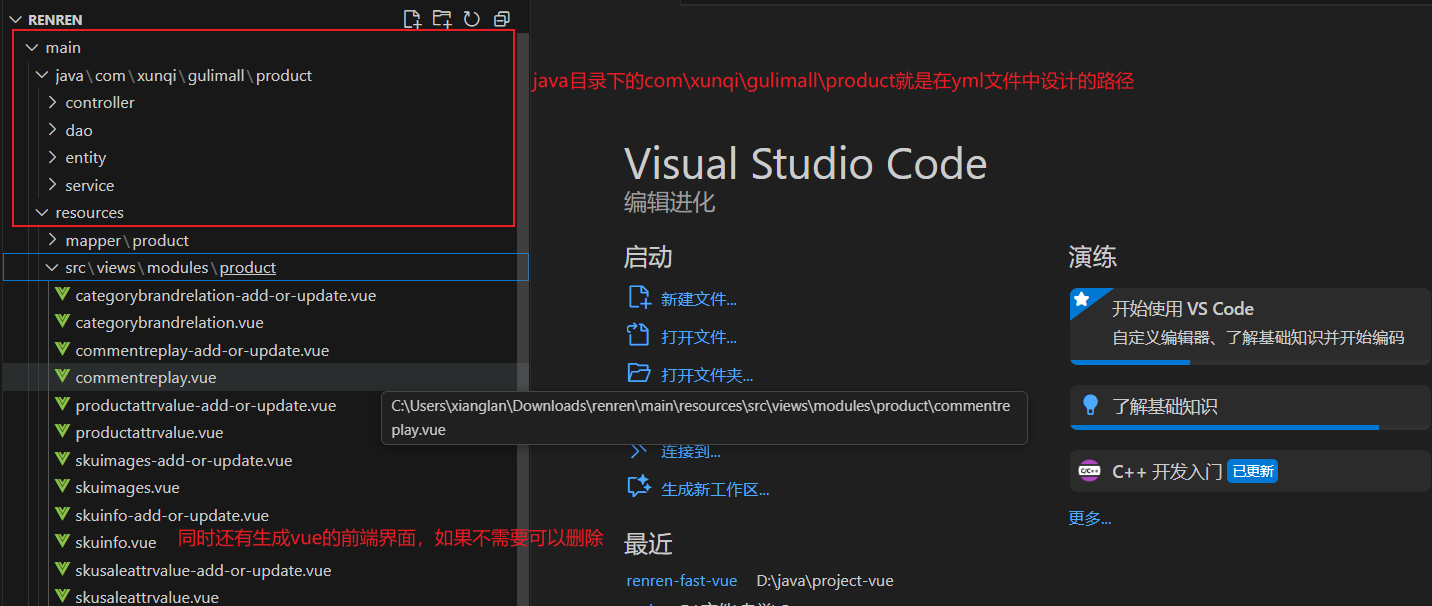This screenshot has height=606, width=1432.
Task: Click the lightbulb icon on 了解基础知识
Action: 1090,406
